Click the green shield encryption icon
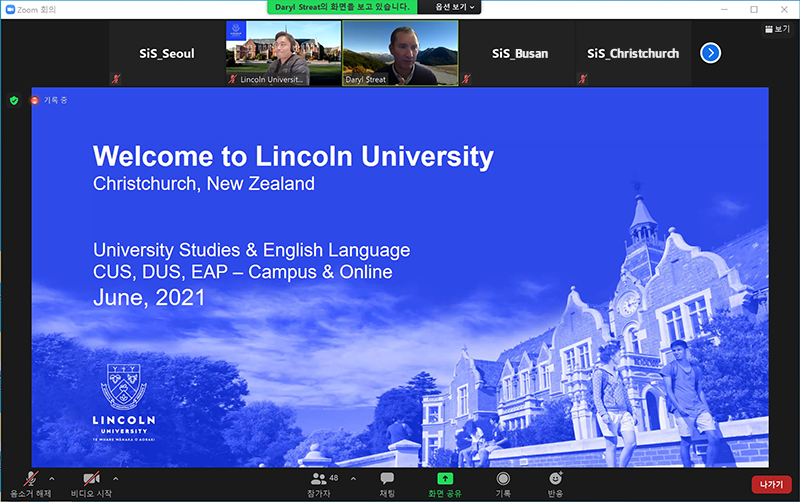This screenshot has width=800, height=502. [x=14, y=101]
